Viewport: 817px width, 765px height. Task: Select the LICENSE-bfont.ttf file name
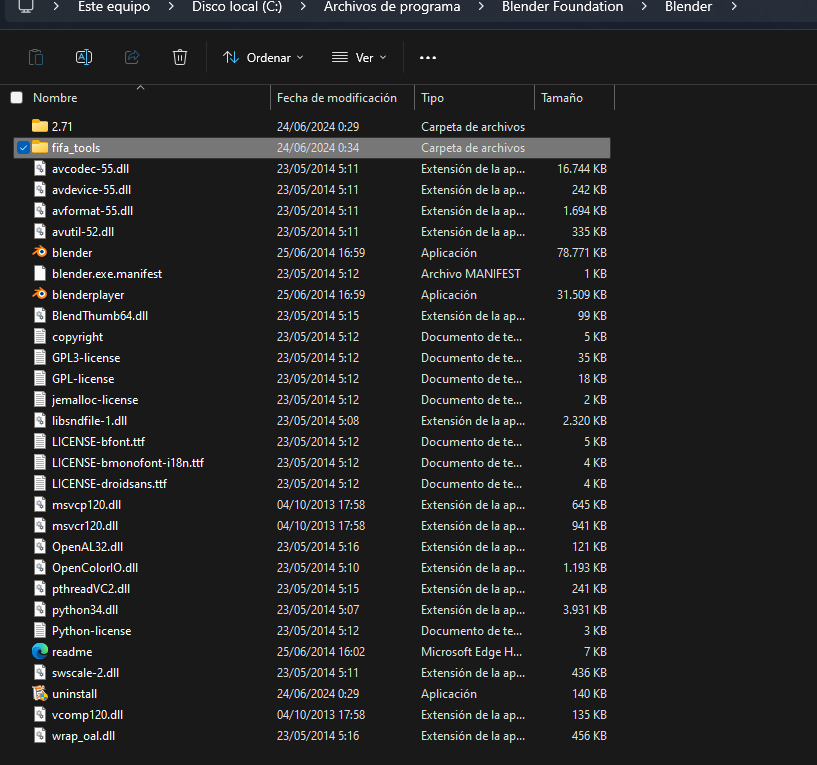point(98,441)
